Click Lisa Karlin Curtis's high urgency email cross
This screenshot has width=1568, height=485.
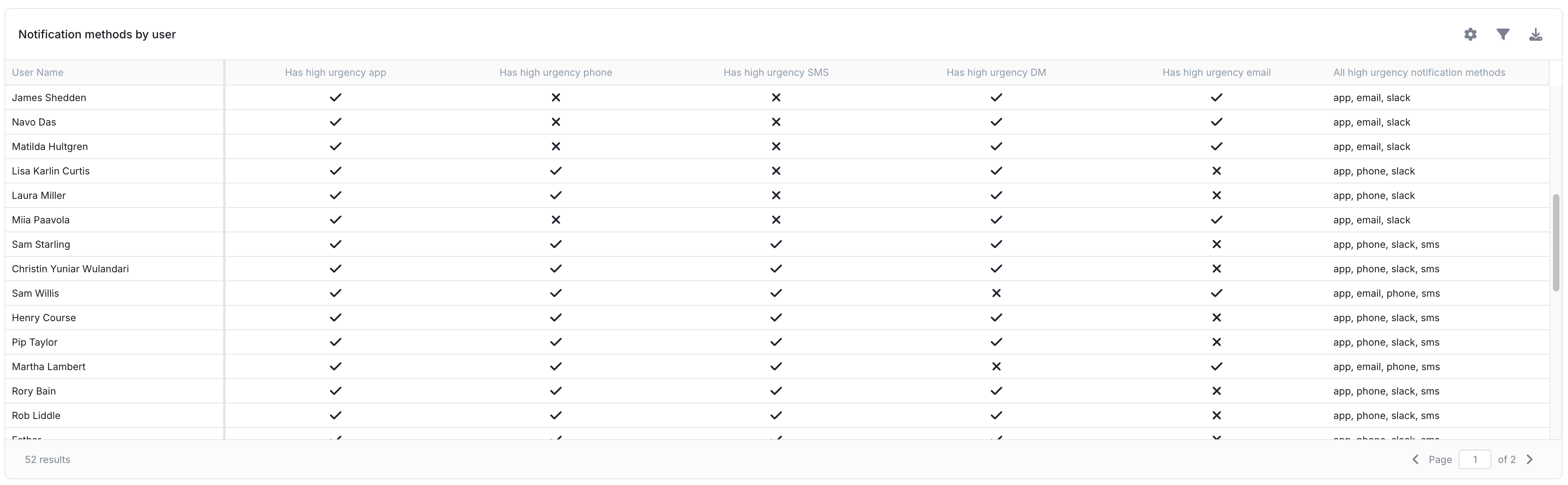1216,171
